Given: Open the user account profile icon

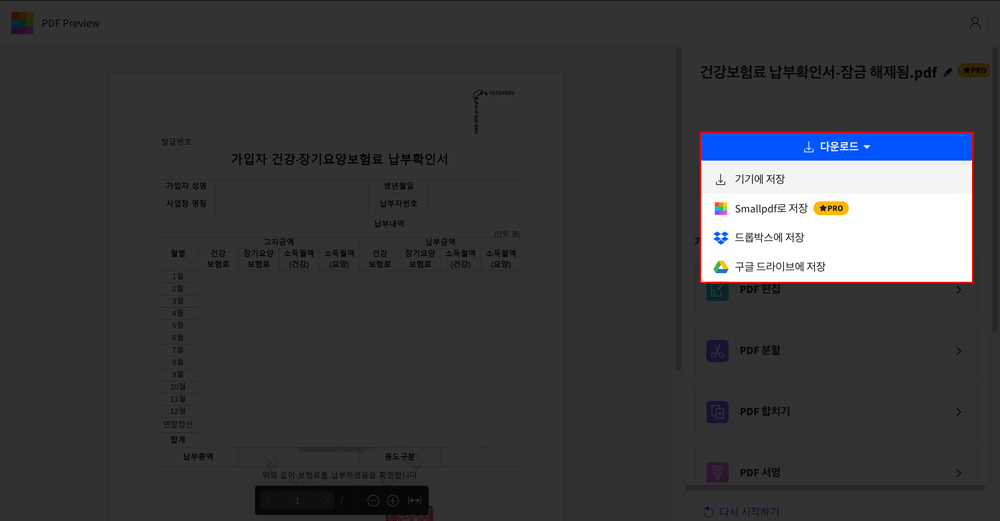Looking at the screenshot, I should pos(974,24).
